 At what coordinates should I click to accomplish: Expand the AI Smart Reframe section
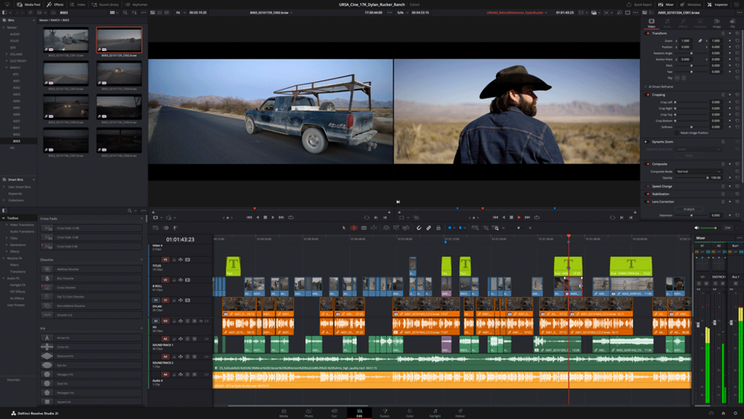[x=645, y=87]
